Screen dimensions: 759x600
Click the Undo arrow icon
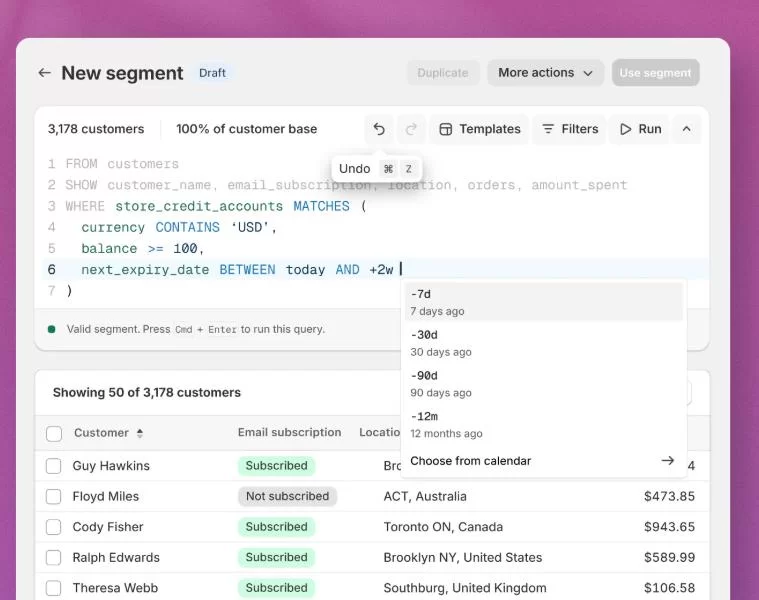(379, 129)
